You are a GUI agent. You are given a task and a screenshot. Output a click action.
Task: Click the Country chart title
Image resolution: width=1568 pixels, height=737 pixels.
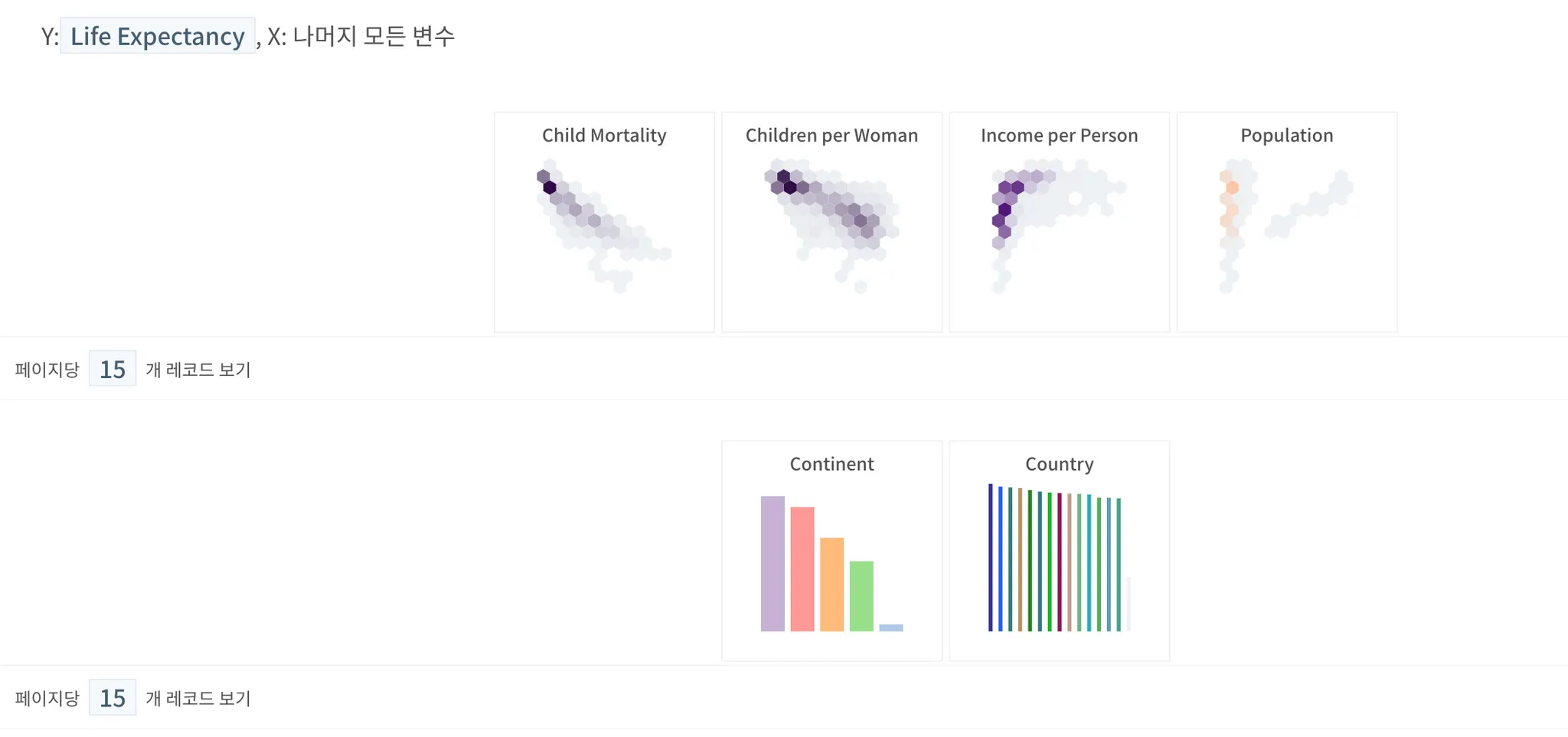click(1059, 464)
